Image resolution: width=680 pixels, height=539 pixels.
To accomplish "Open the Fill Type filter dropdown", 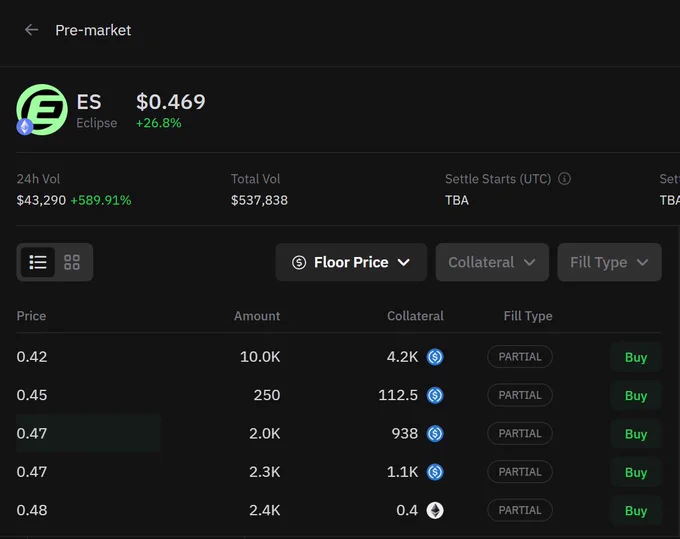I will click(609, 262).
